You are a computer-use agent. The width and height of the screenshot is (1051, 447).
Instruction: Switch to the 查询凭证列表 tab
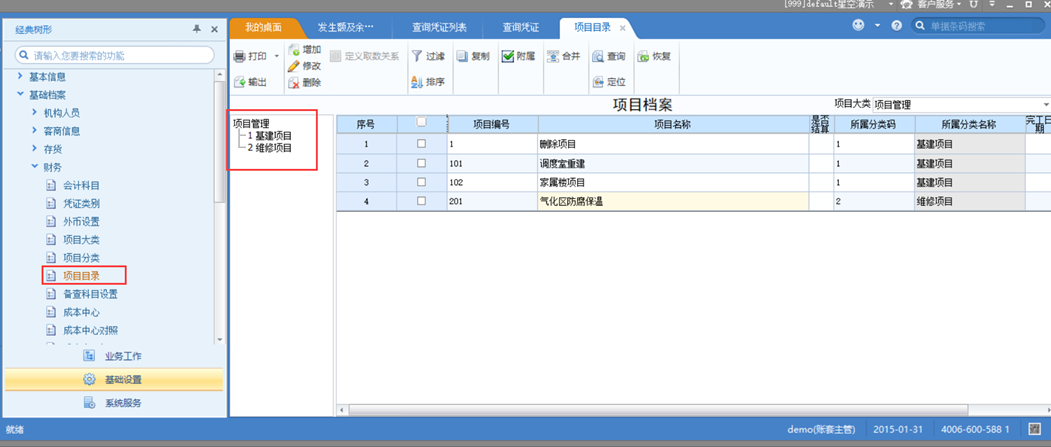pyautogui.click(x=439, y=27)
